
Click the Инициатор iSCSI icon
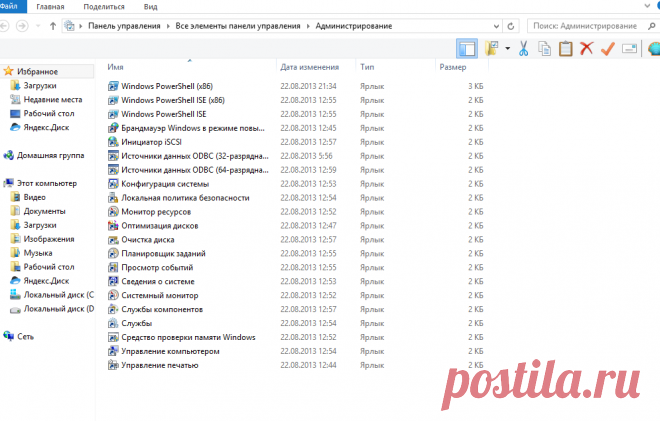pyautogui.click(x=113, y=142)
